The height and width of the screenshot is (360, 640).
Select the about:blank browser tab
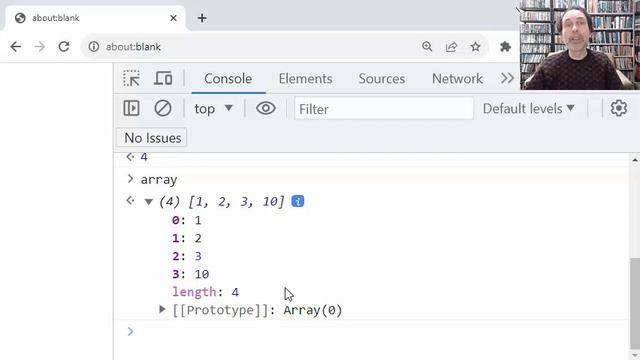point(95,18)
